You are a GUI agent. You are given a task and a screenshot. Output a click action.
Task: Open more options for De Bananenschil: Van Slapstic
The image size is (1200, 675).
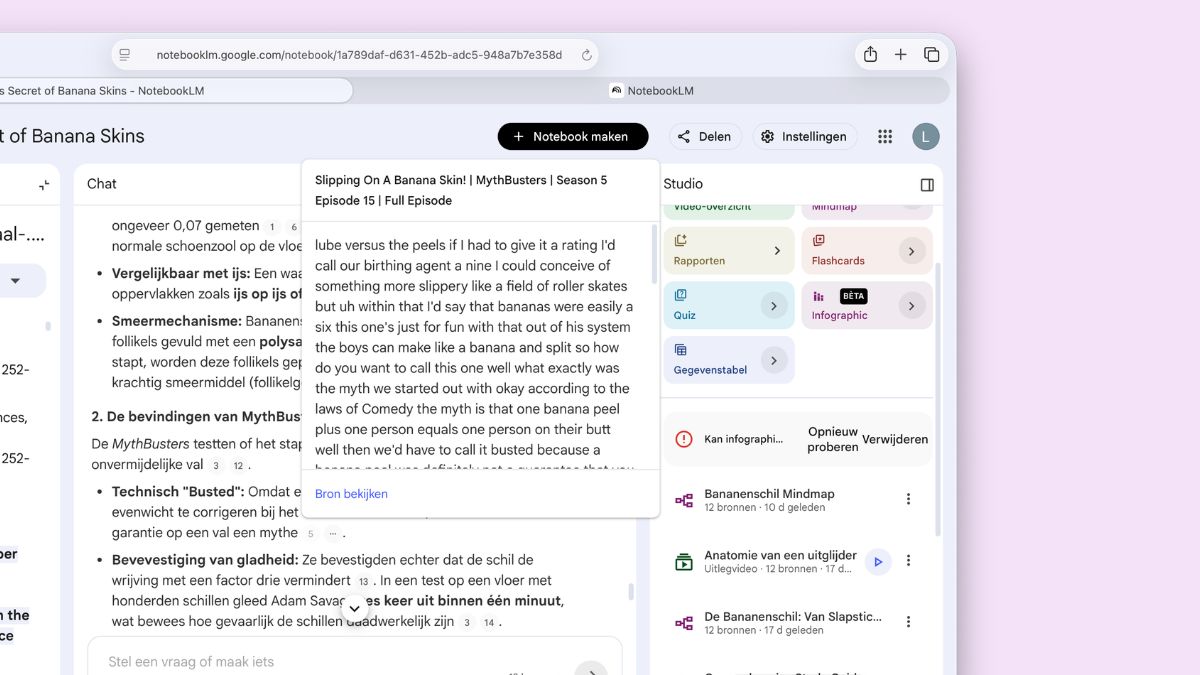coord(908,622)
